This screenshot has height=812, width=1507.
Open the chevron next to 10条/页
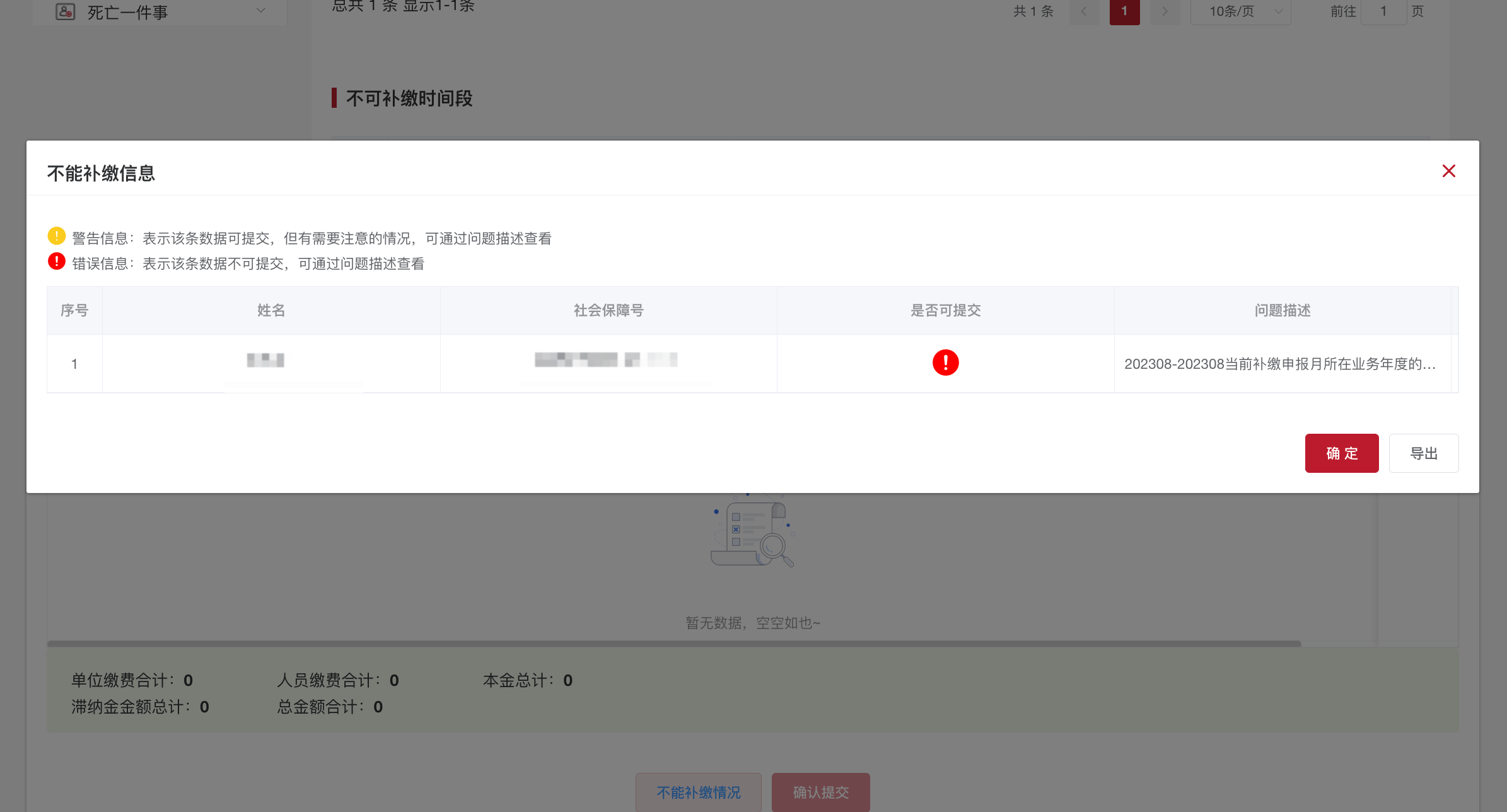coord(1279,11)
